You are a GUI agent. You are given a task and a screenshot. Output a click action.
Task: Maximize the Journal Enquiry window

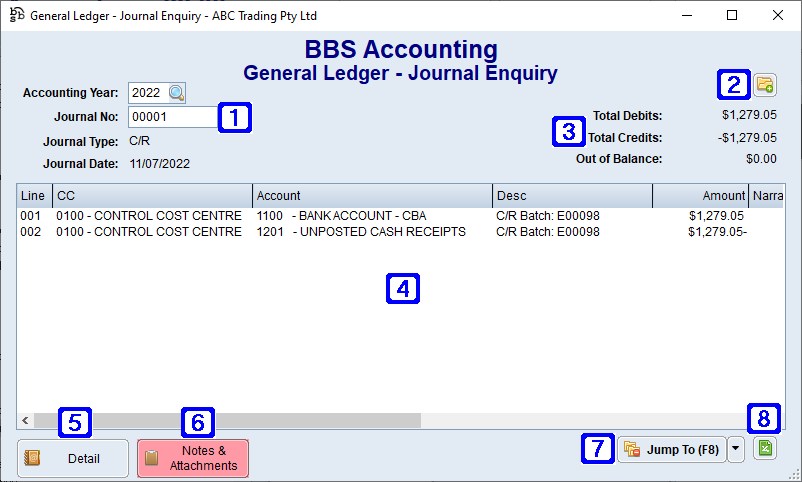coord(732,15)
